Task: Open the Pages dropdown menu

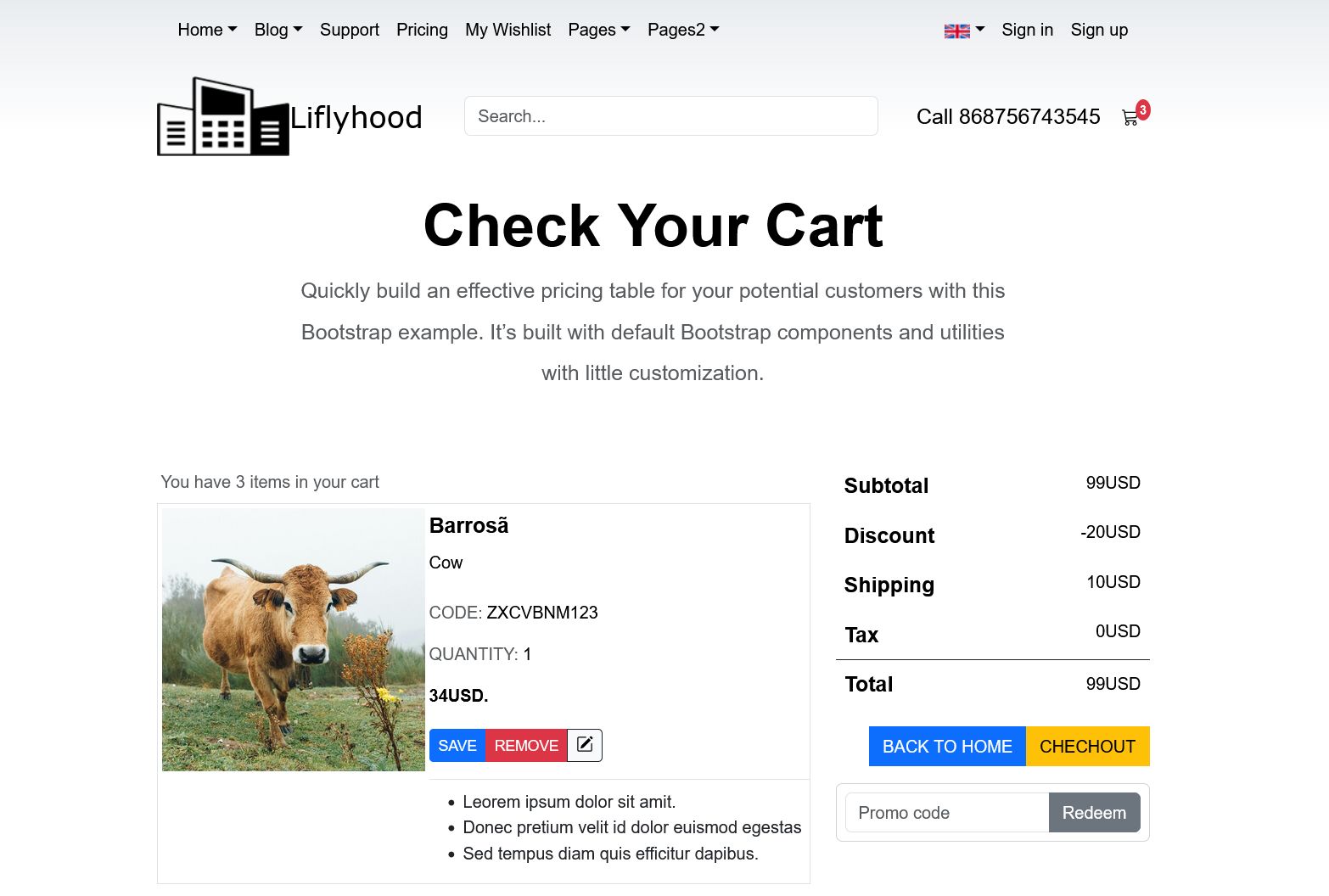Action: click(598, 30)
